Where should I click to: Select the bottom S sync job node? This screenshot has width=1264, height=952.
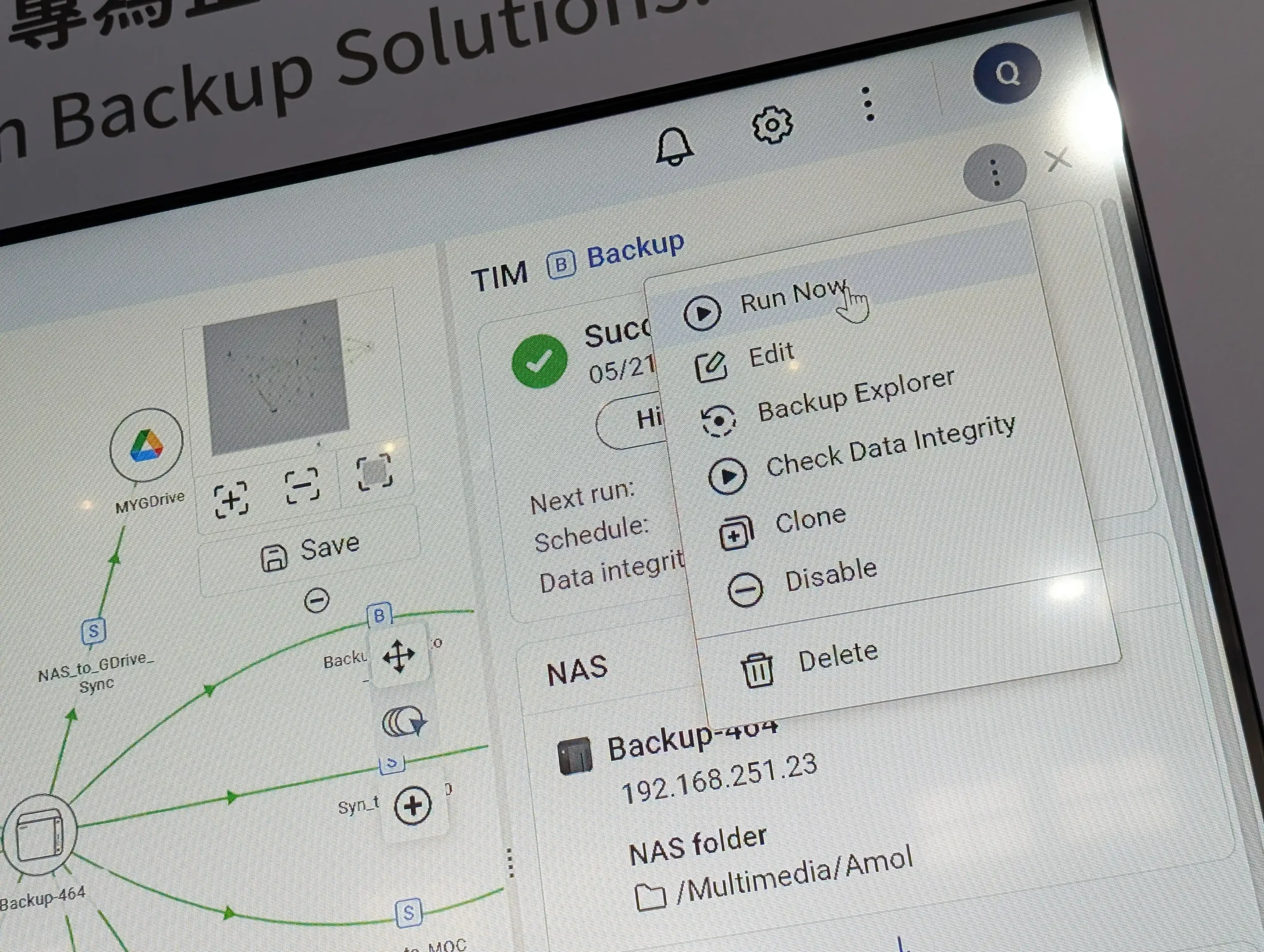pos(408,912)
